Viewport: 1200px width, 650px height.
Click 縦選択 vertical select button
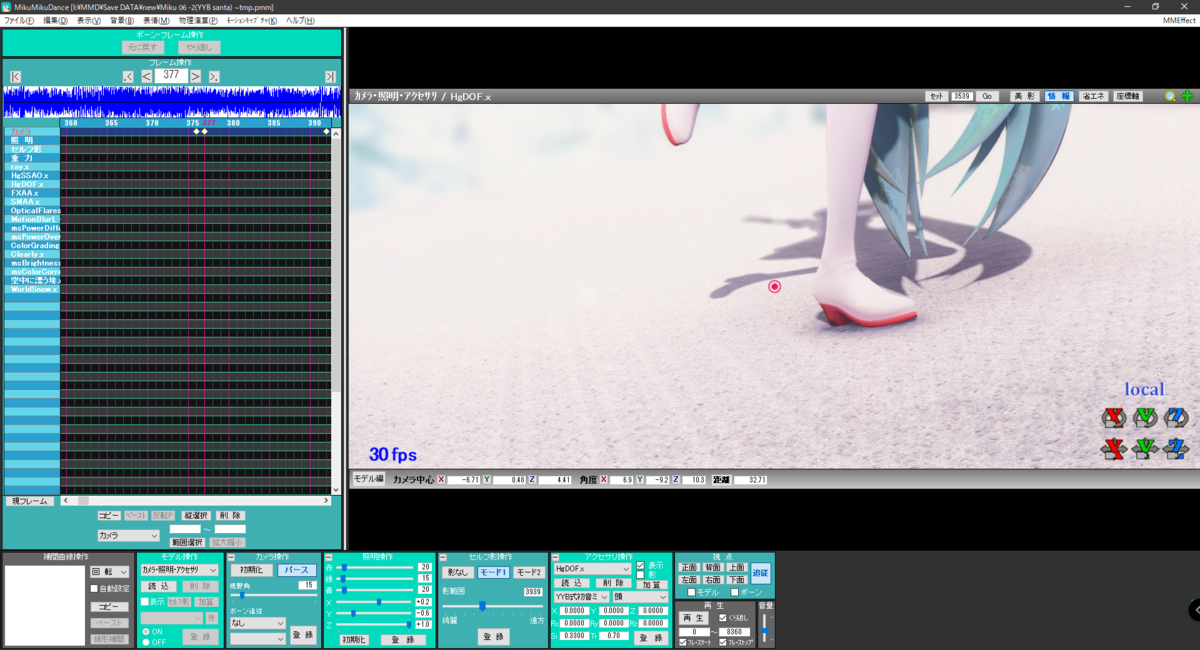coord(197,516)
